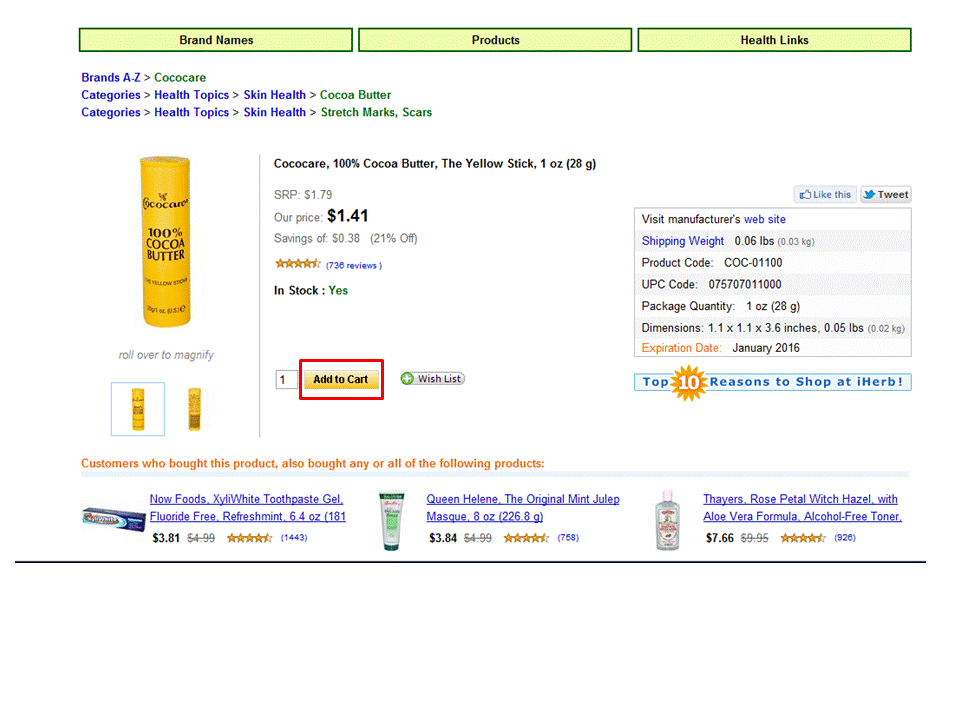Click the product code COC-01100

pos(753,263)
